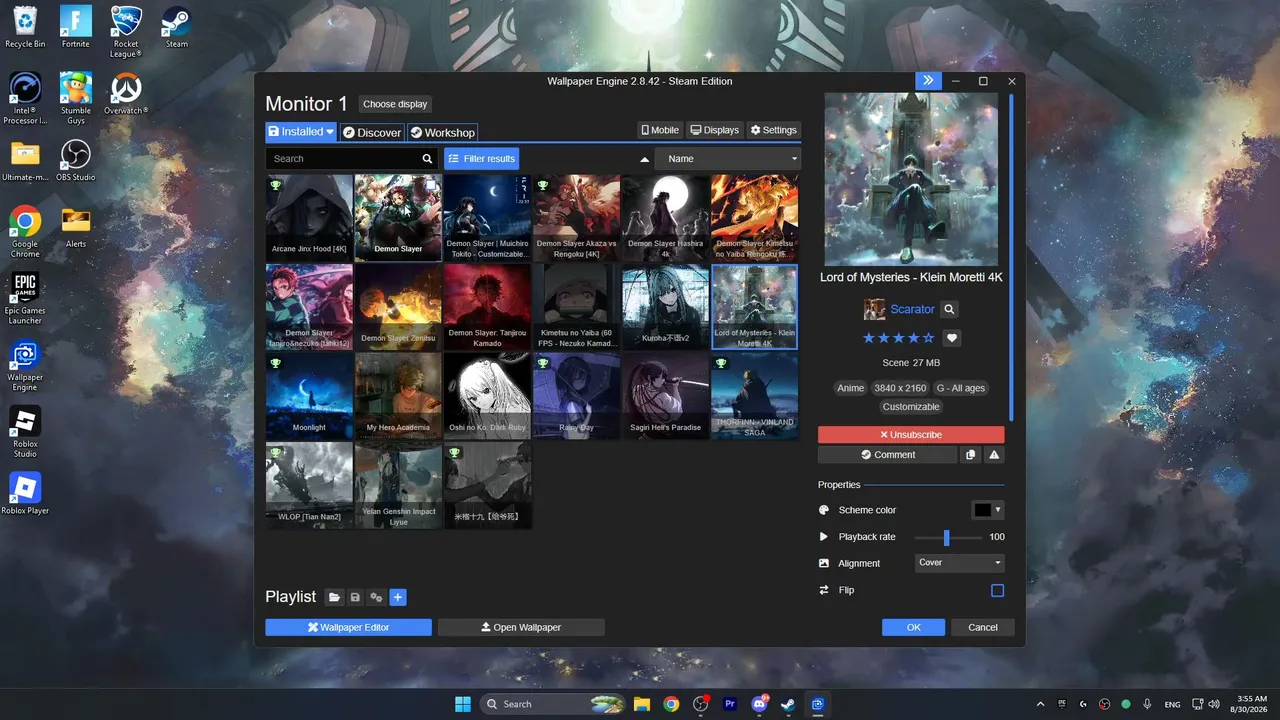Open the Displays menu
1280x720 pixels.
pyautogui.click(x=715, y=130)
